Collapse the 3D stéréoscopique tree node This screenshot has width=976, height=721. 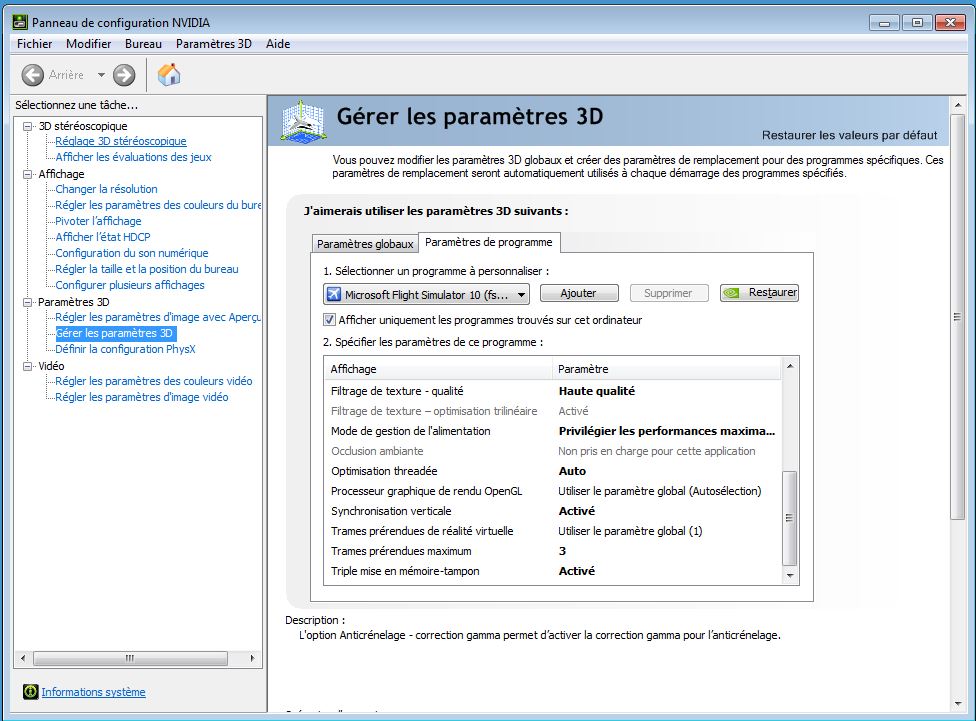point(27,126)
